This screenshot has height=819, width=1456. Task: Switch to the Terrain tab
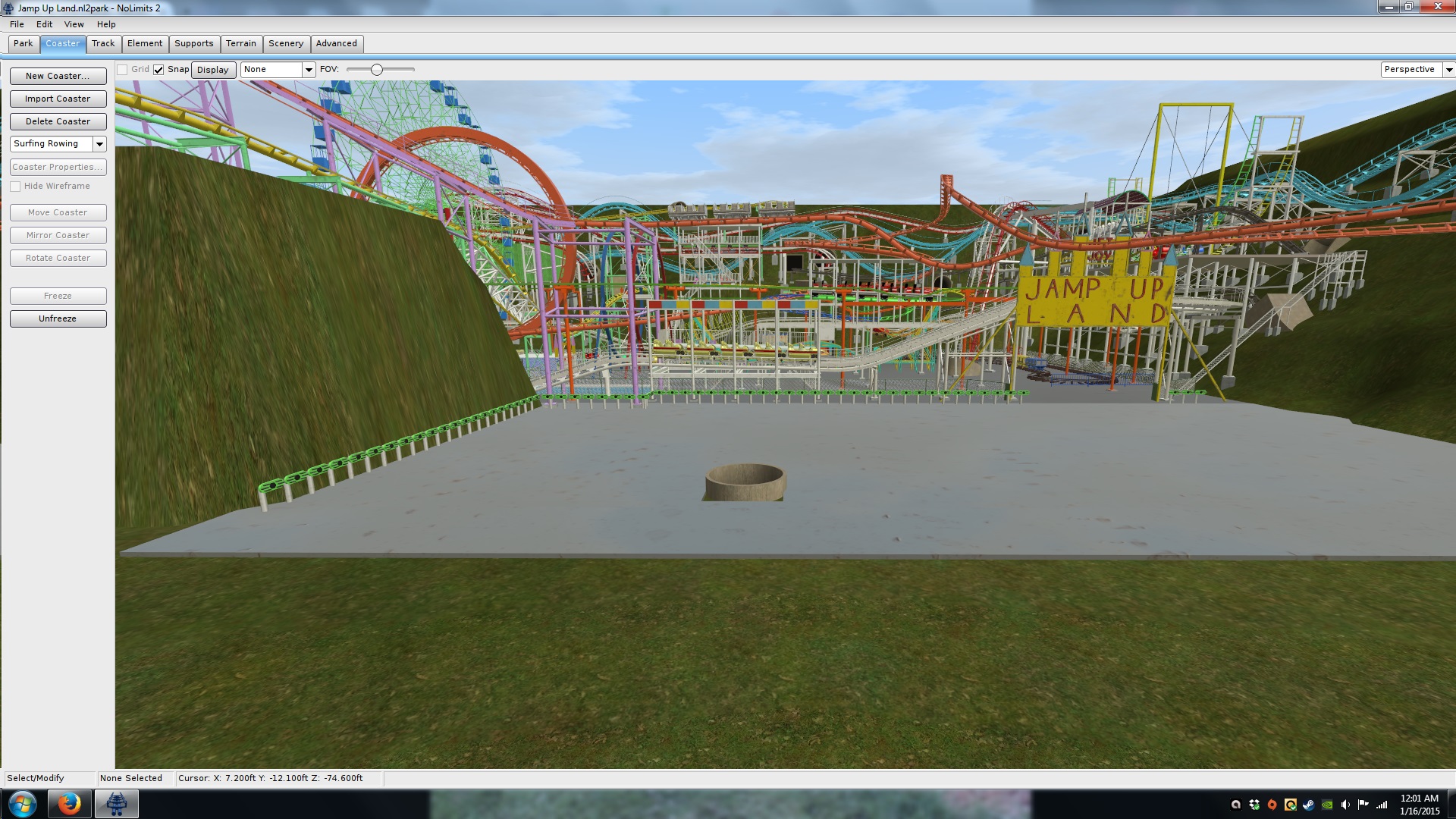pos(240,44)
